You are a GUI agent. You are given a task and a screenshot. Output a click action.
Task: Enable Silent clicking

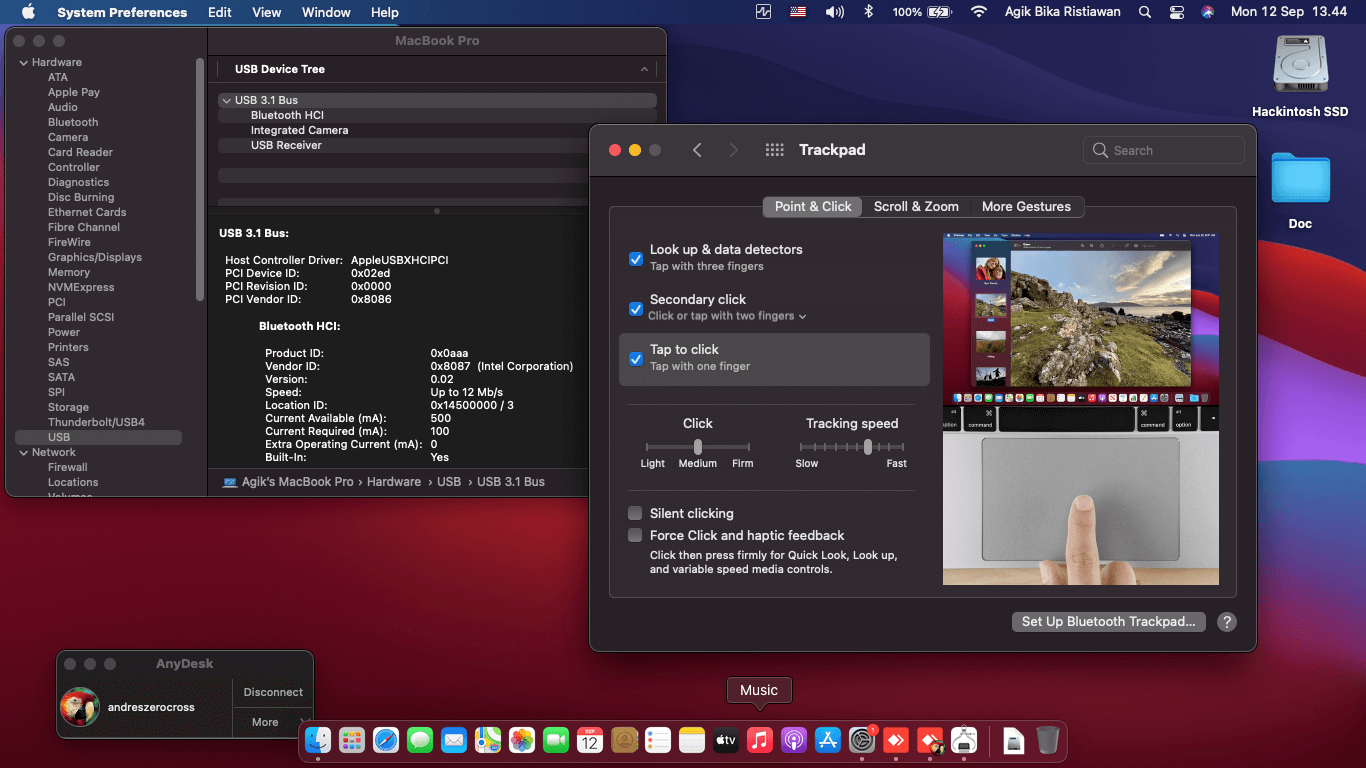[x=635, y=513]
